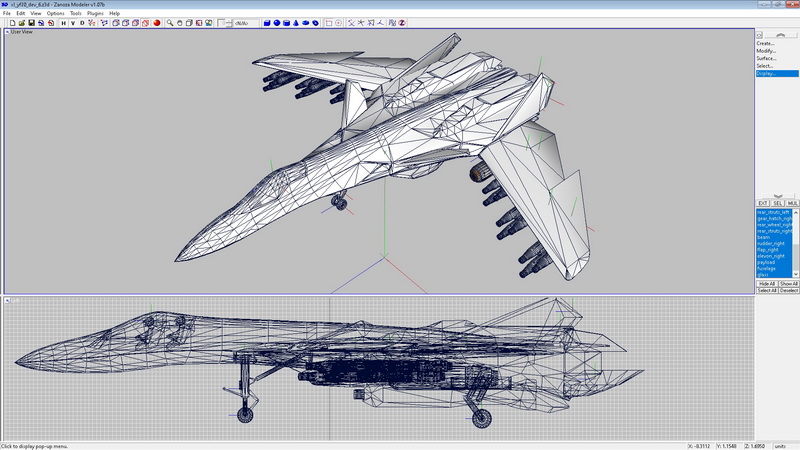Click the Show All button

pos(789,284)
